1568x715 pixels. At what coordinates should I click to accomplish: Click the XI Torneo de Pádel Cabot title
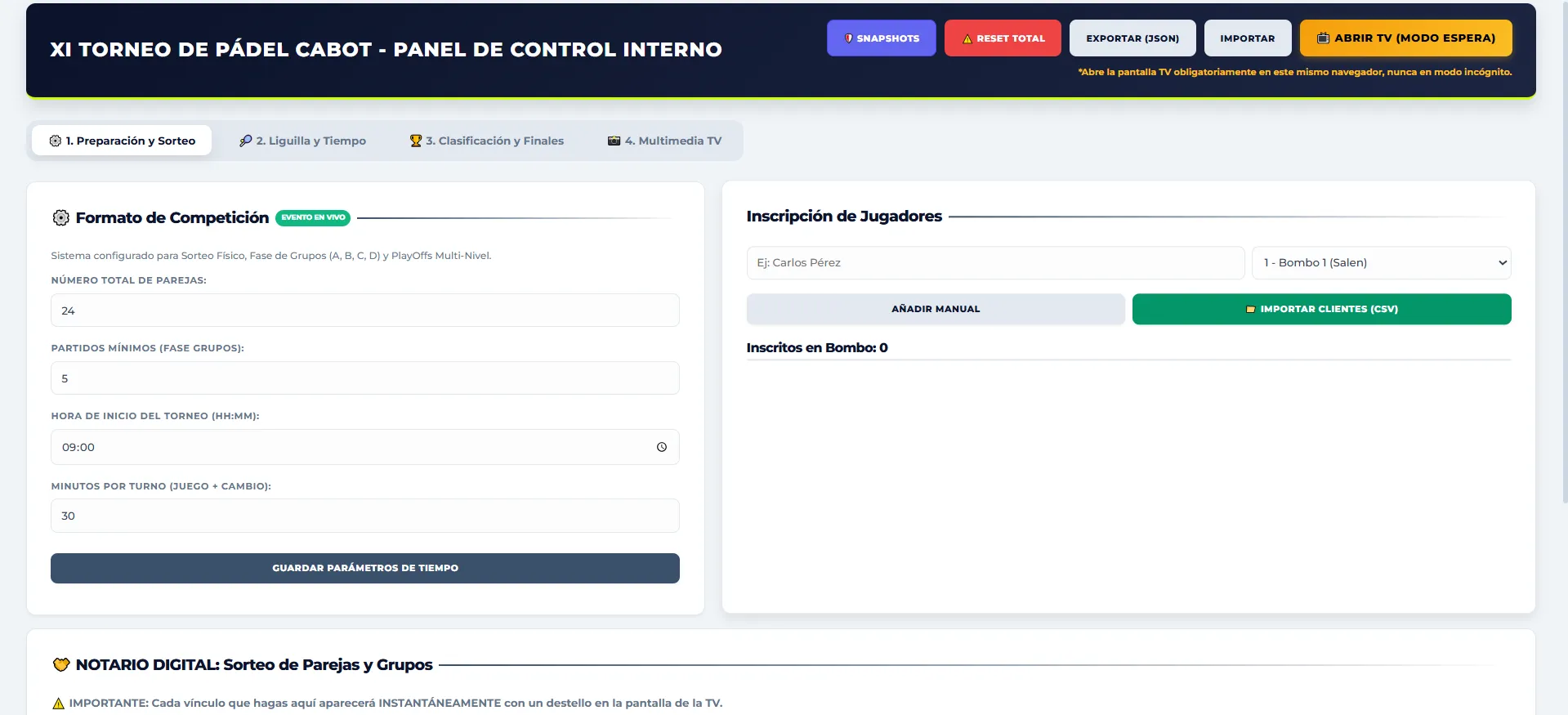click(386, 50)
